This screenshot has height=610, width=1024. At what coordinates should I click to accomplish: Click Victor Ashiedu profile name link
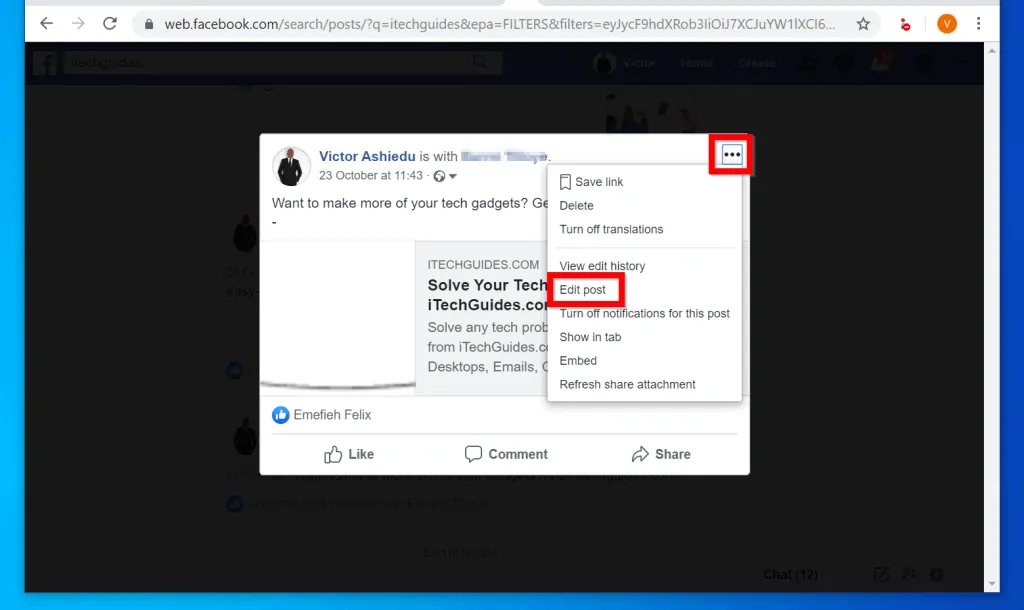point(367,156)
